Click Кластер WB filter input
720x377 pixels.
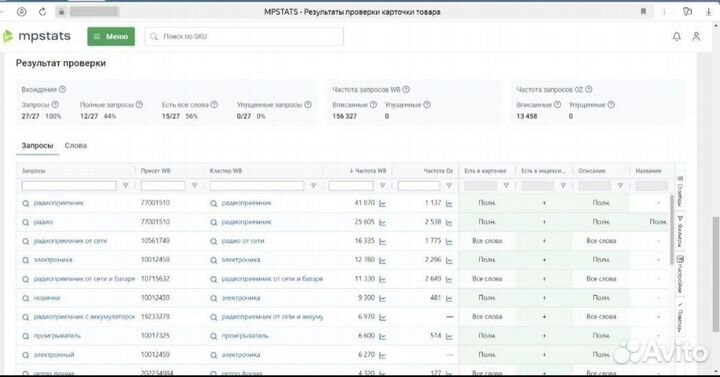coord(257,186)
